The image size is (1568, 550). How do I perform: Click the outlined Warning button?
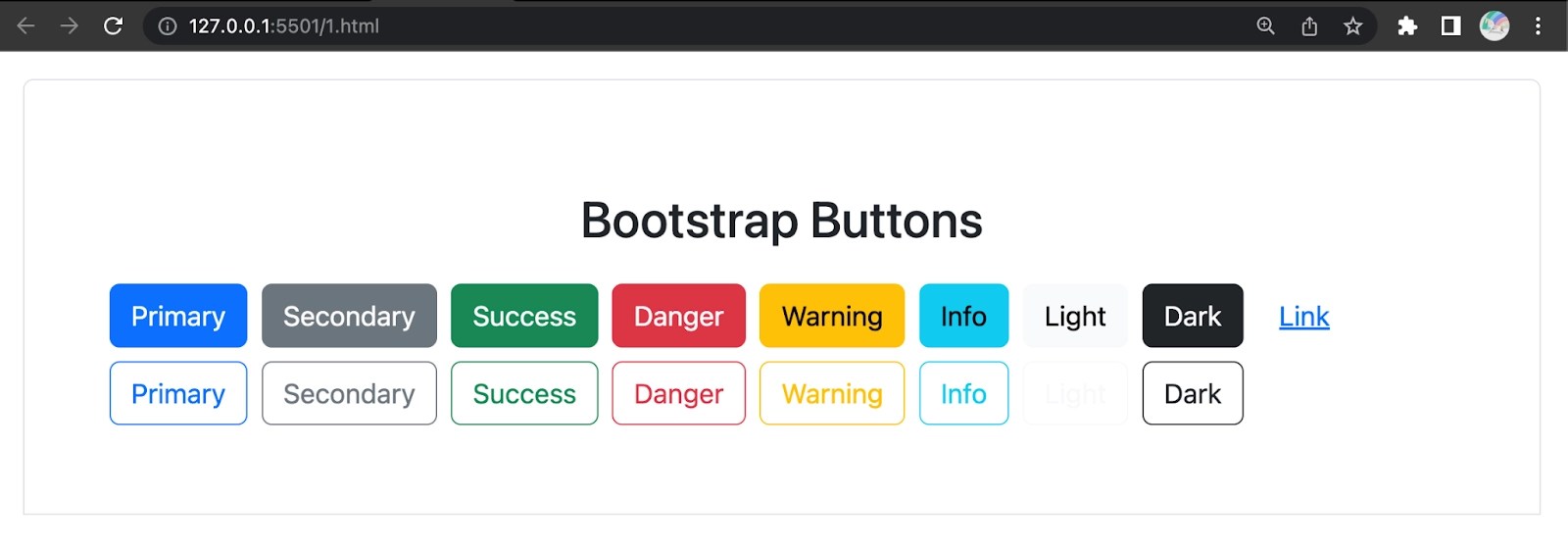coord(832,393)
